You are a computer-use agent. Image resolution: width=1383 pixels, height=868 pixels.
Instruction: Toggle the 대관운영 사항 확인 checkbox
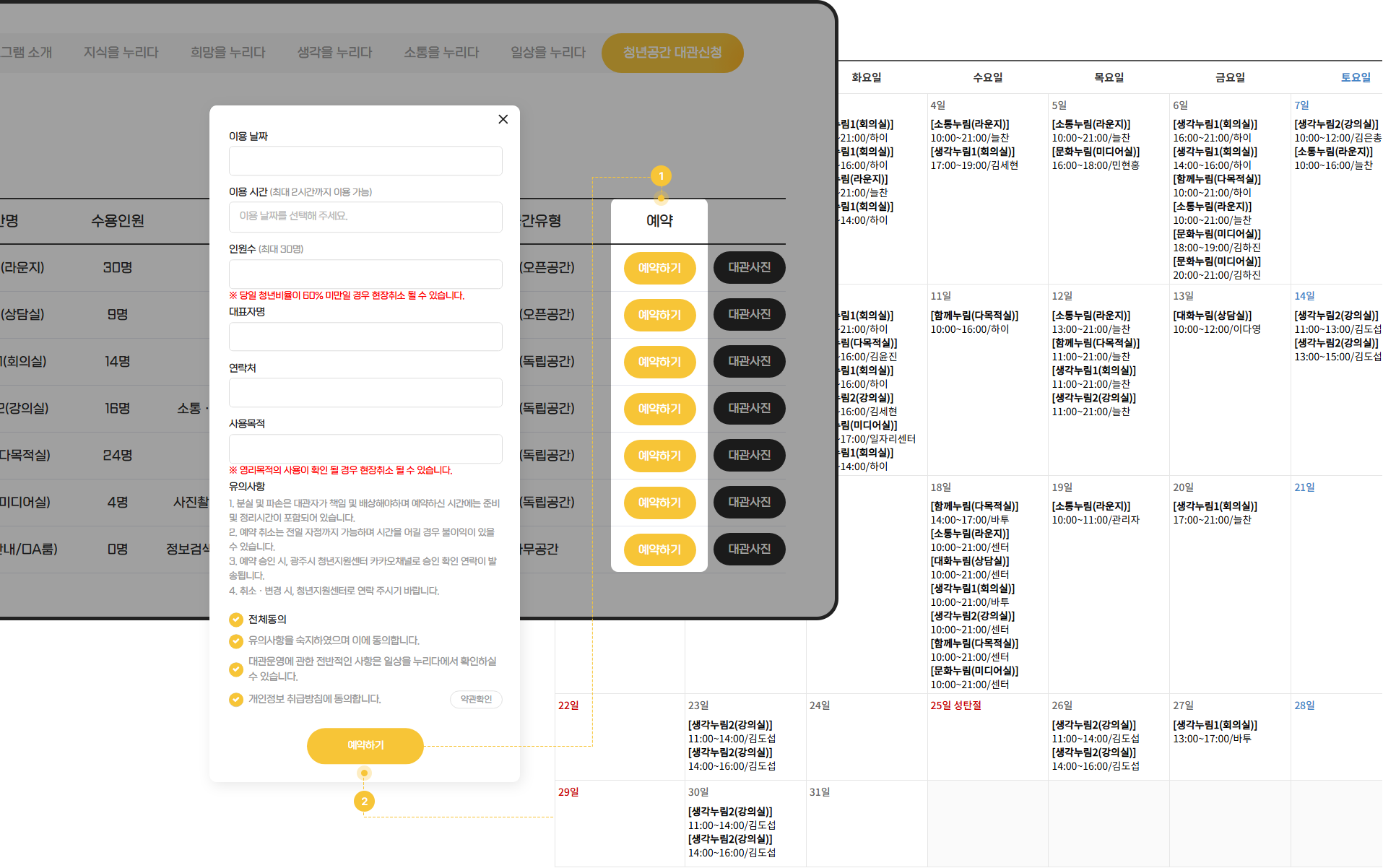pyautogui.click(x=236, y=669)
